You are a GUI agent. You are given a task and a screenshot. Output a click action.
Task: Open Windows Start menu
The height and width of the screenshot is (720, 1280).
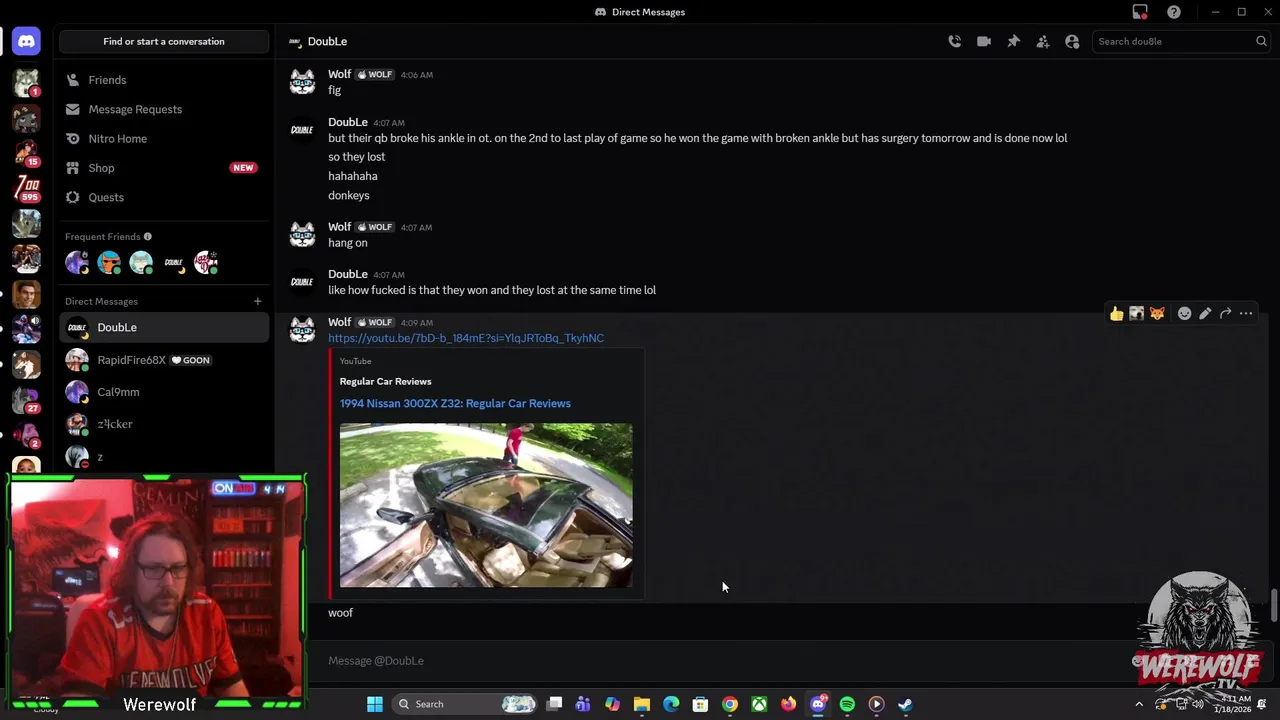(x=375, y=704)
